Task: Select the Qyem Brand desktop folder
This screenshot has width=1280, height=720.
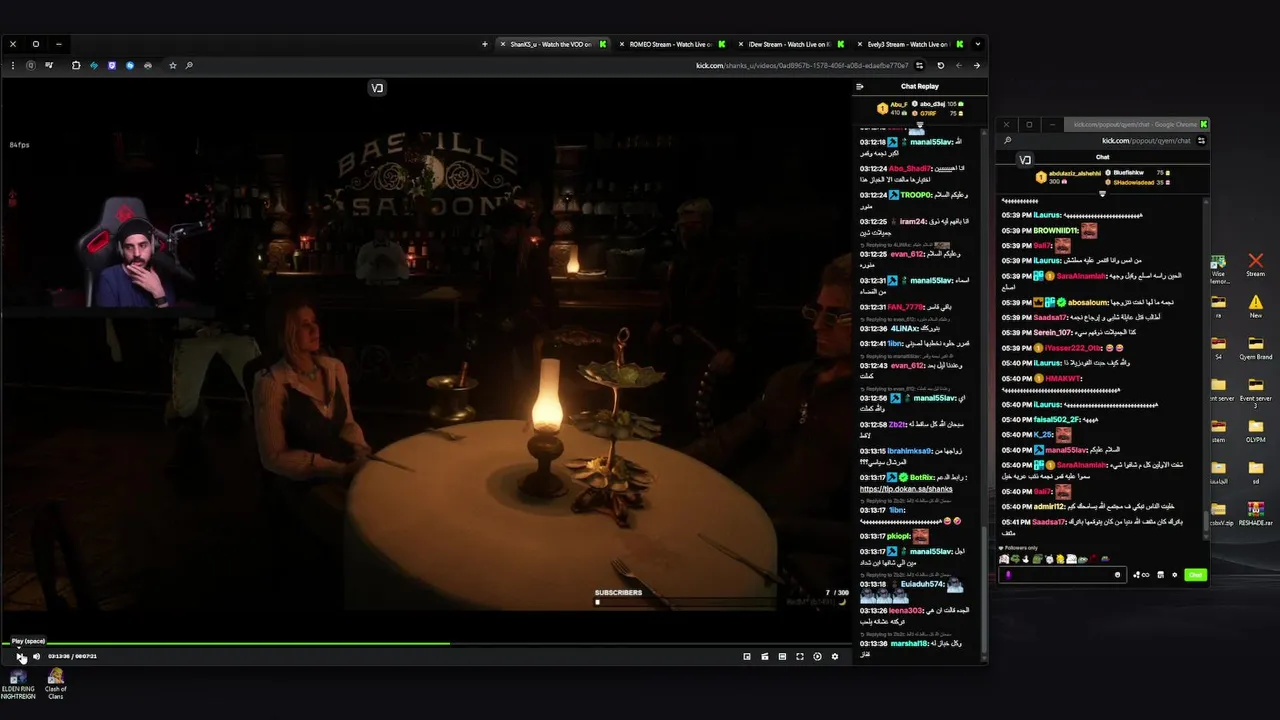Action: click(1256, 349)
